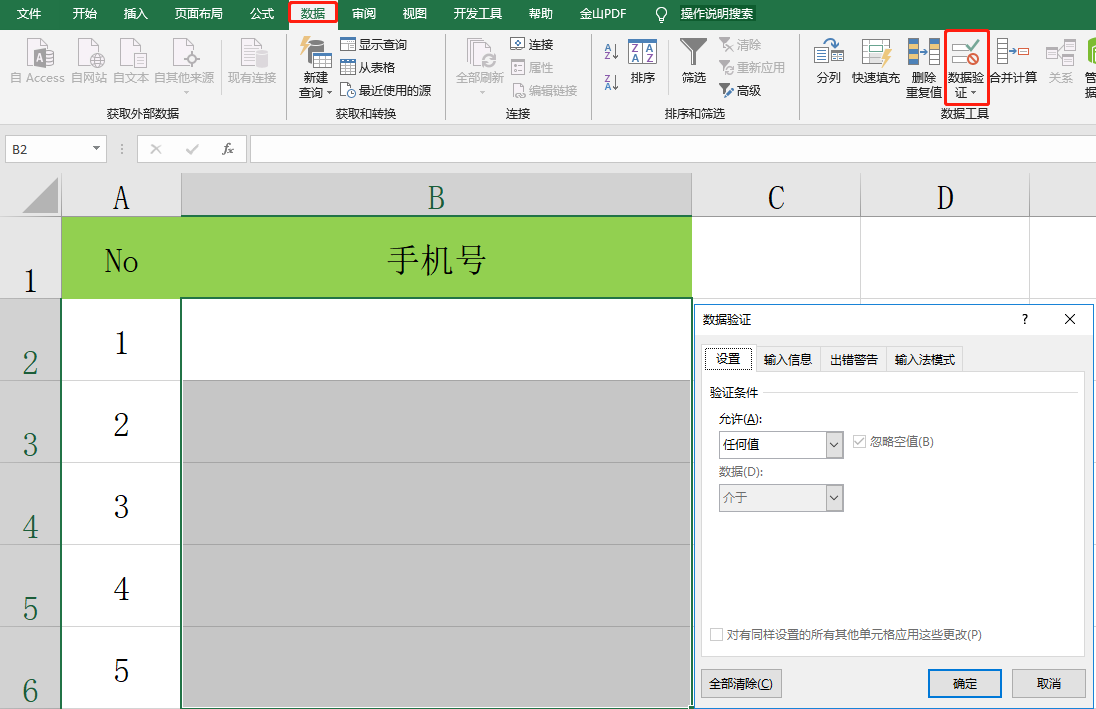The image size is (1096, 709).
Task: Open the 输入信息 tab in dialog
Action: (x=788, y=359)
